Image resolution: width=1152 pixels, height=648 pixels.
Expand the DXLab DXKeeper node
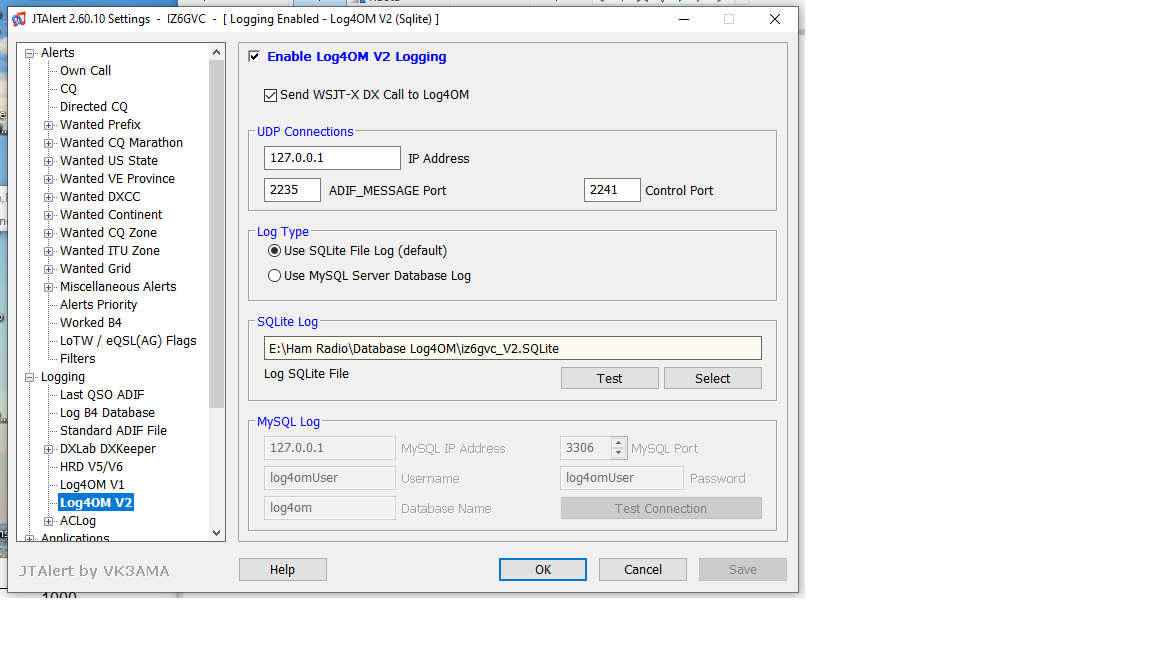[48, 450]
